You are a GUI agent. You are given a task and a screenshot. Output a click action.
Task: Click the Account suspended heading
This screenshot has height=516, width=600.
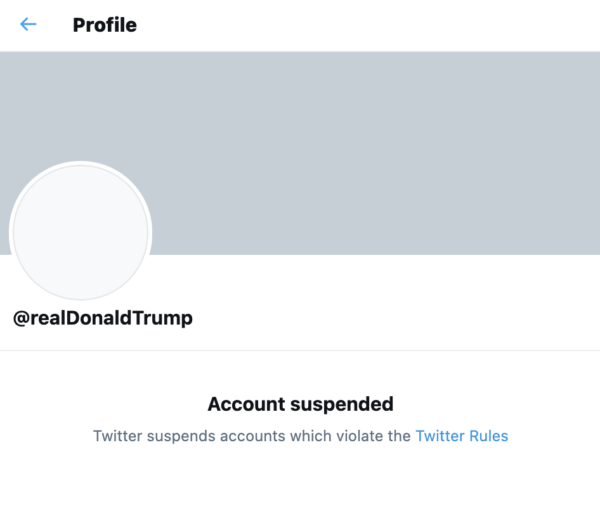300,404
